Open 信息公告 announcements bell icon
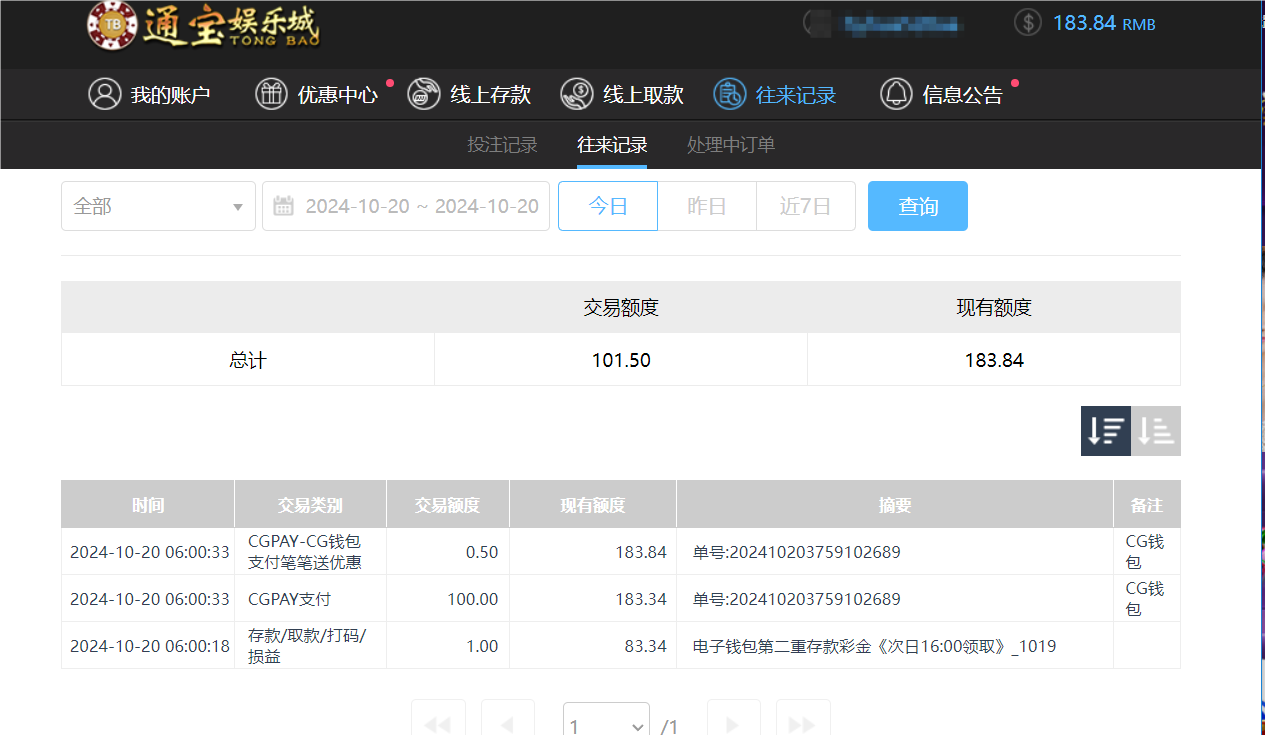Screen dimensions: 1265x735 pos(896,94)
